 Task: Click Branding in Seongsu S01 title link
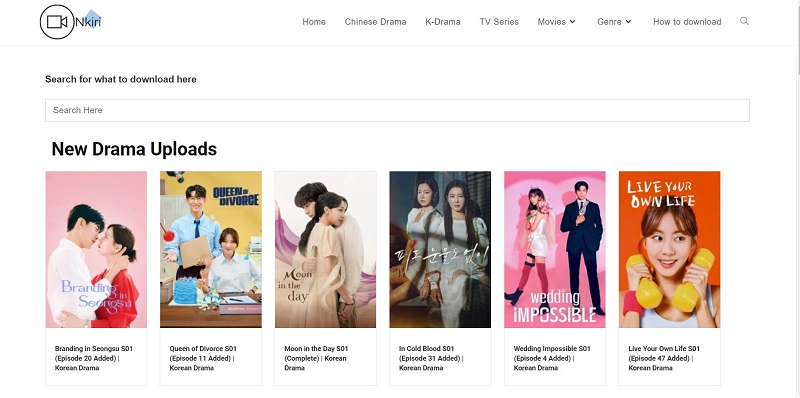click(94, 358)
